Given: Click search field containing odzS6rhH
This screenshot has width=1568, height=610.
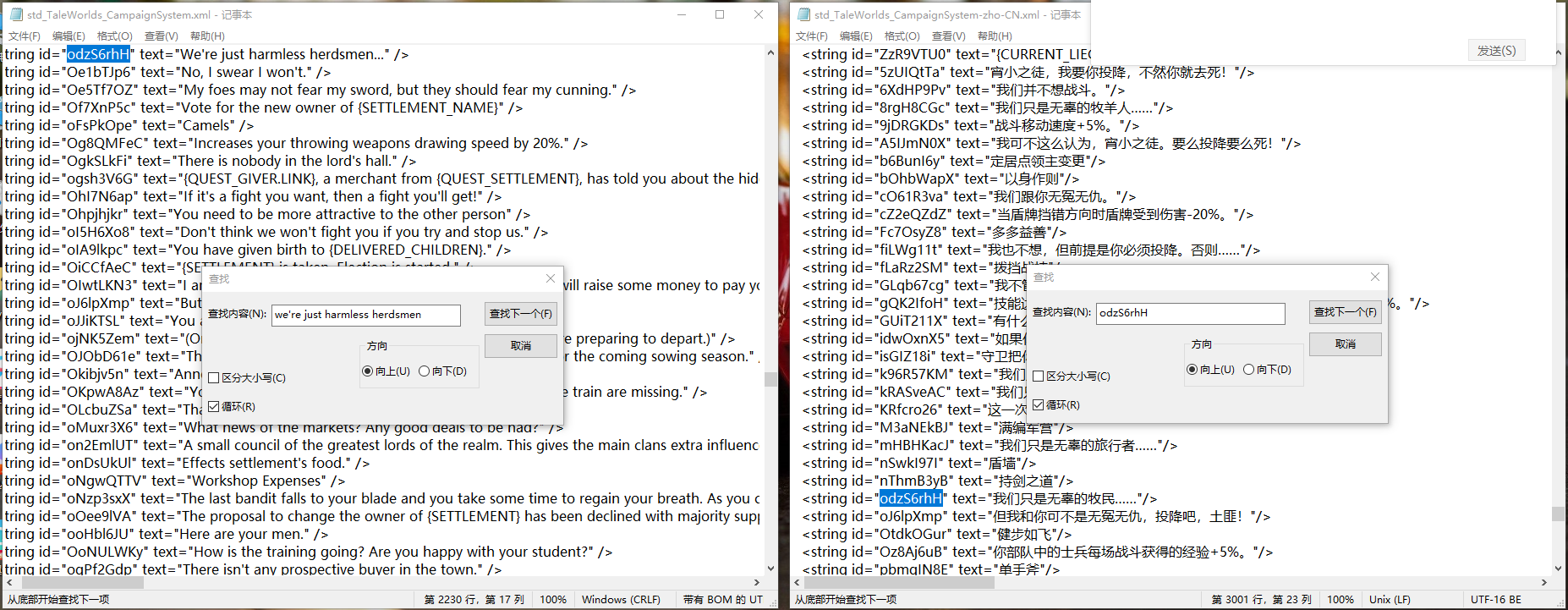Looking at the screenshot, I should pos(1191,313).
